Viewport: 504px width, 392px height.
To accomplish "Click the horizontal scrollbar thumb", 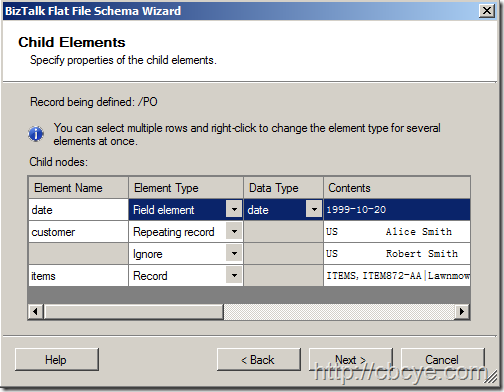I will pos(133,312).
